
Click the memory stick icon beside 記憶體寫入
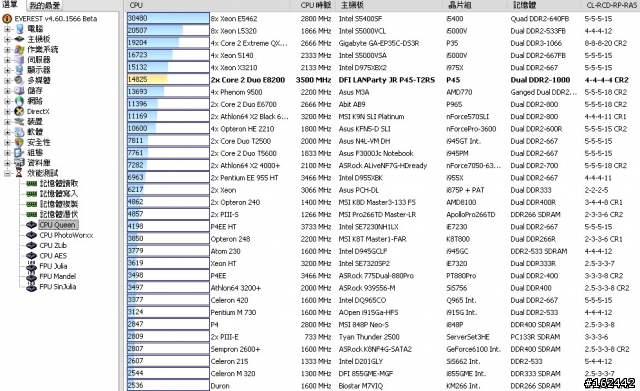[31, 194]
